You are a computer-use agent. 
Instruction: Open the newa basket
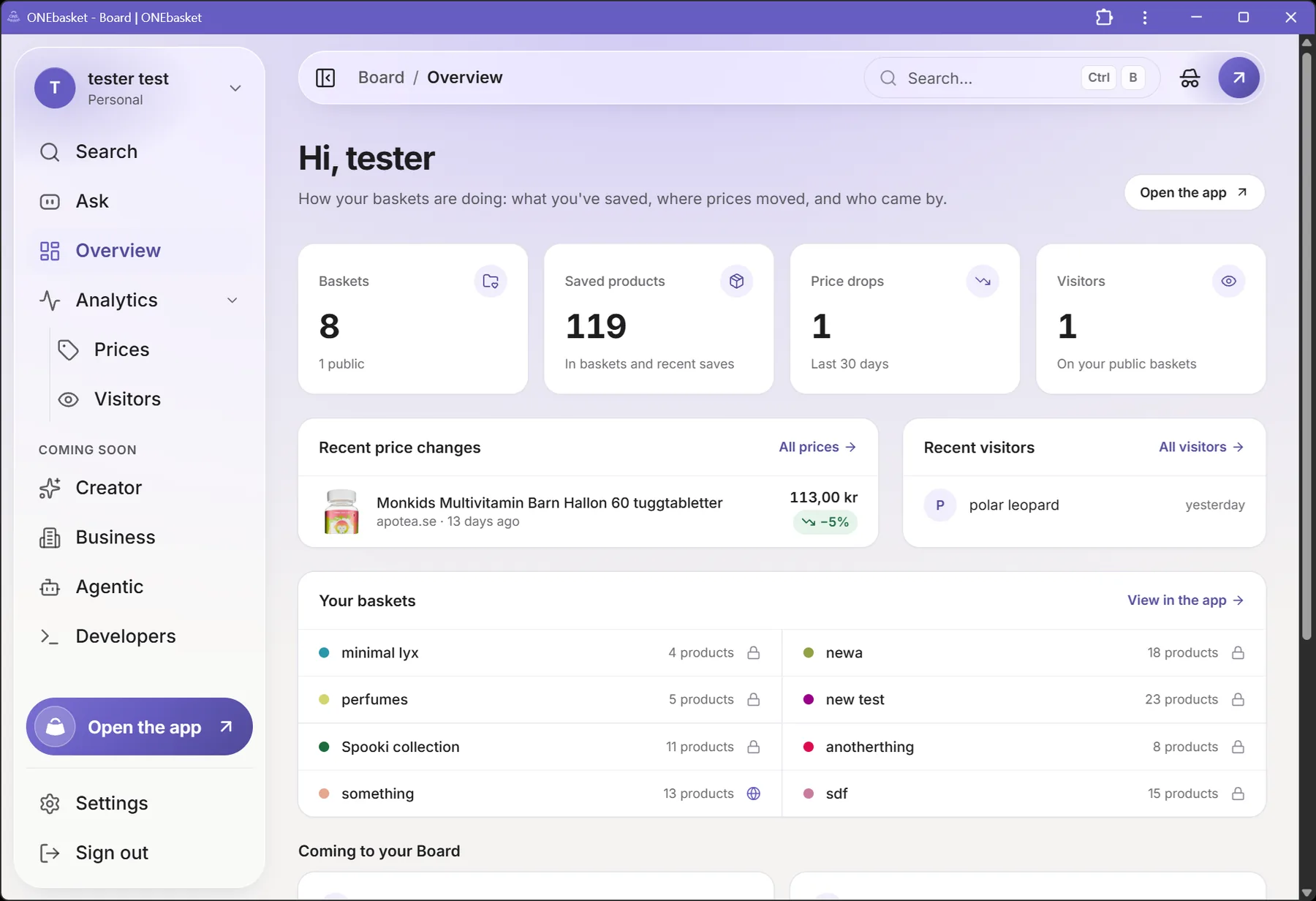coord(1024,652)
